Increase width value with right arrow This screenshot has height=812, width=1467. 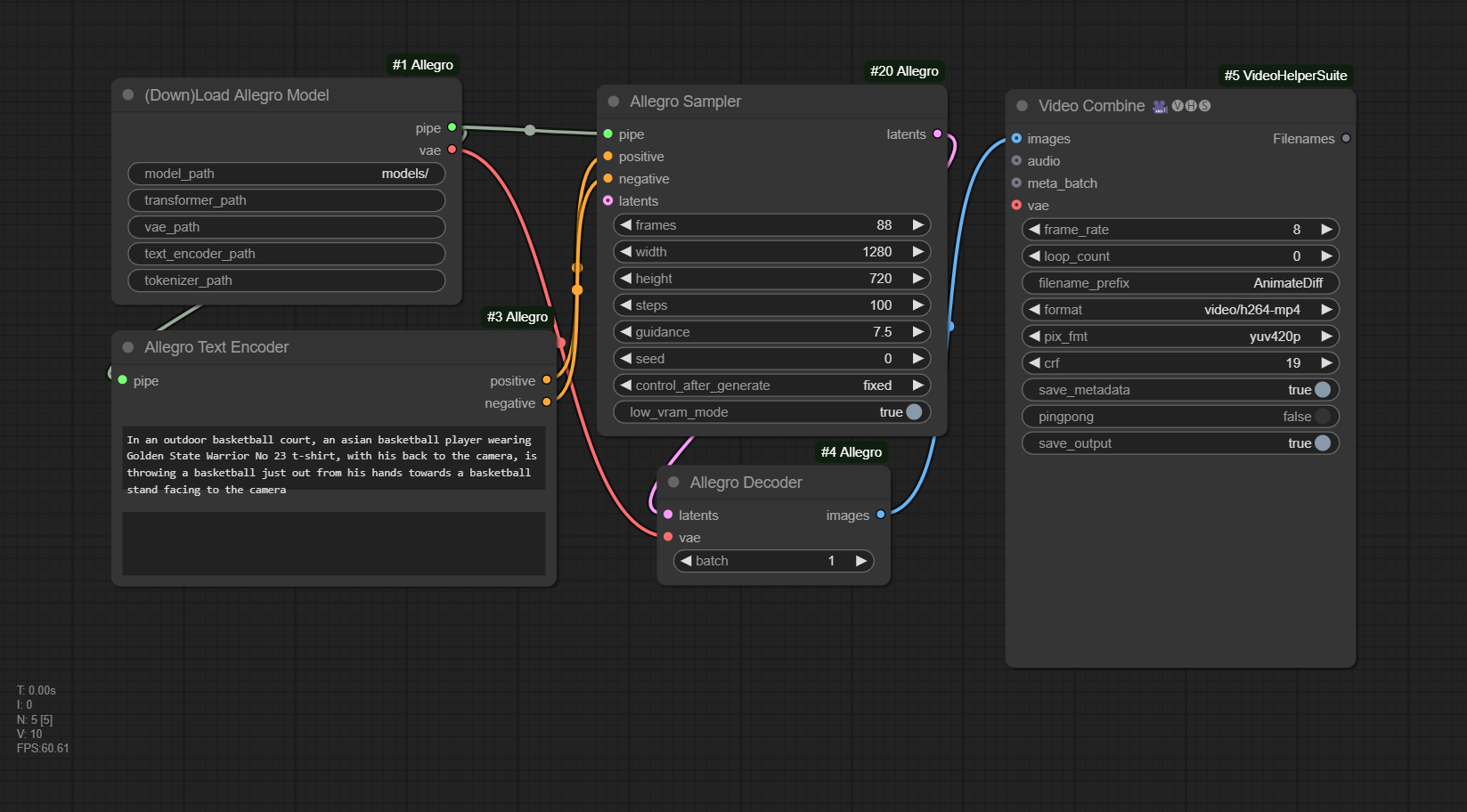pyautogui.click(x=917, y=252)
